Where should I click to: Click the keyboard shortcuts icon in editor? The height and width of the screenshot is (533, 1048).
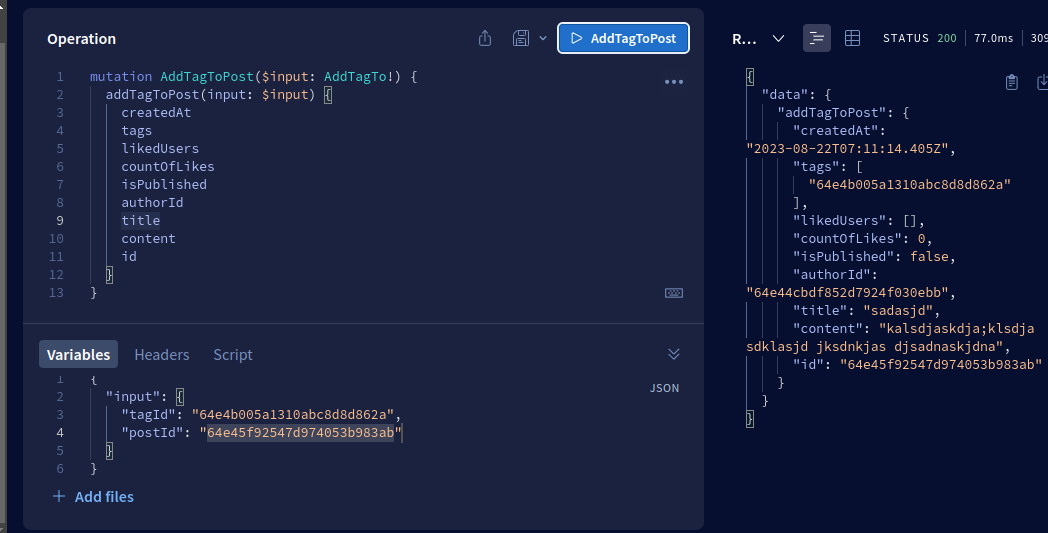[674, 293]
